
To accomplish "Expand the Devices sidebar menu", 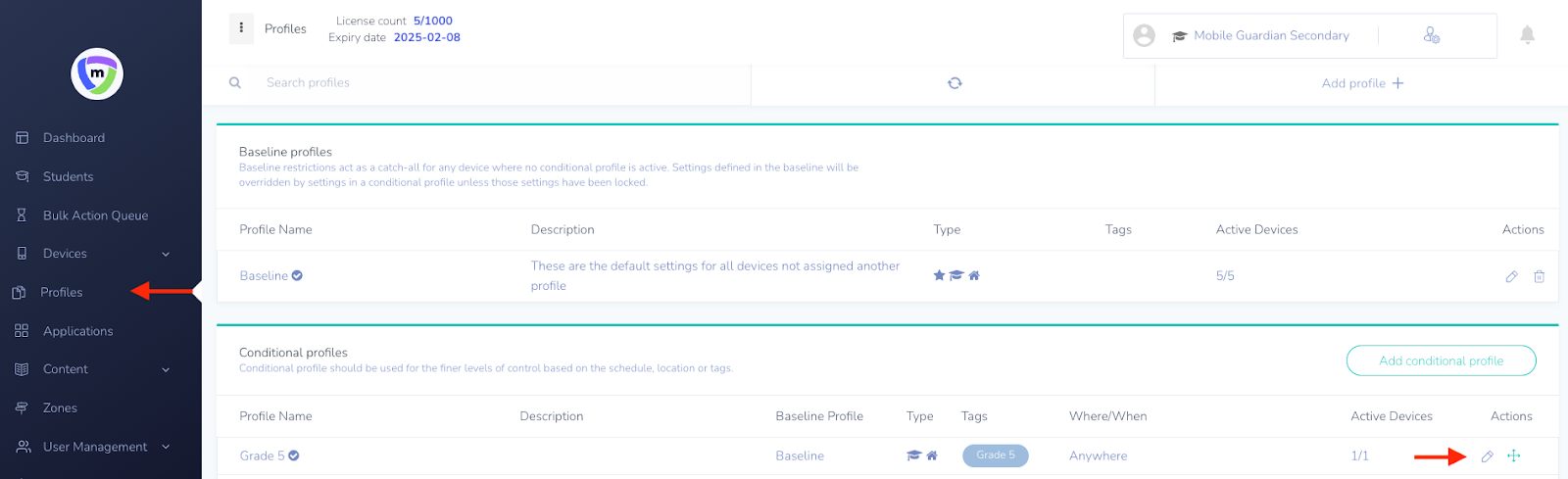I will pyautogui.click(x=165, y=254).
